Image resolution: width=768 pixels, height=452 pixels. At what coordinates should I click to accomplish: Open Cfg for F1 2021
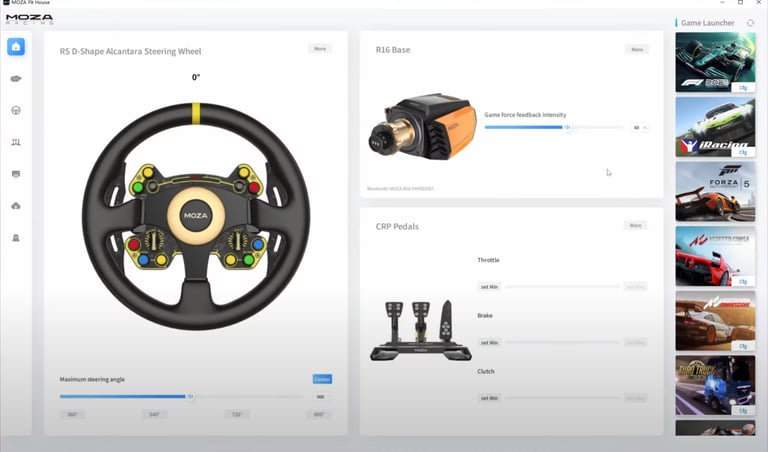pos(743,88)
